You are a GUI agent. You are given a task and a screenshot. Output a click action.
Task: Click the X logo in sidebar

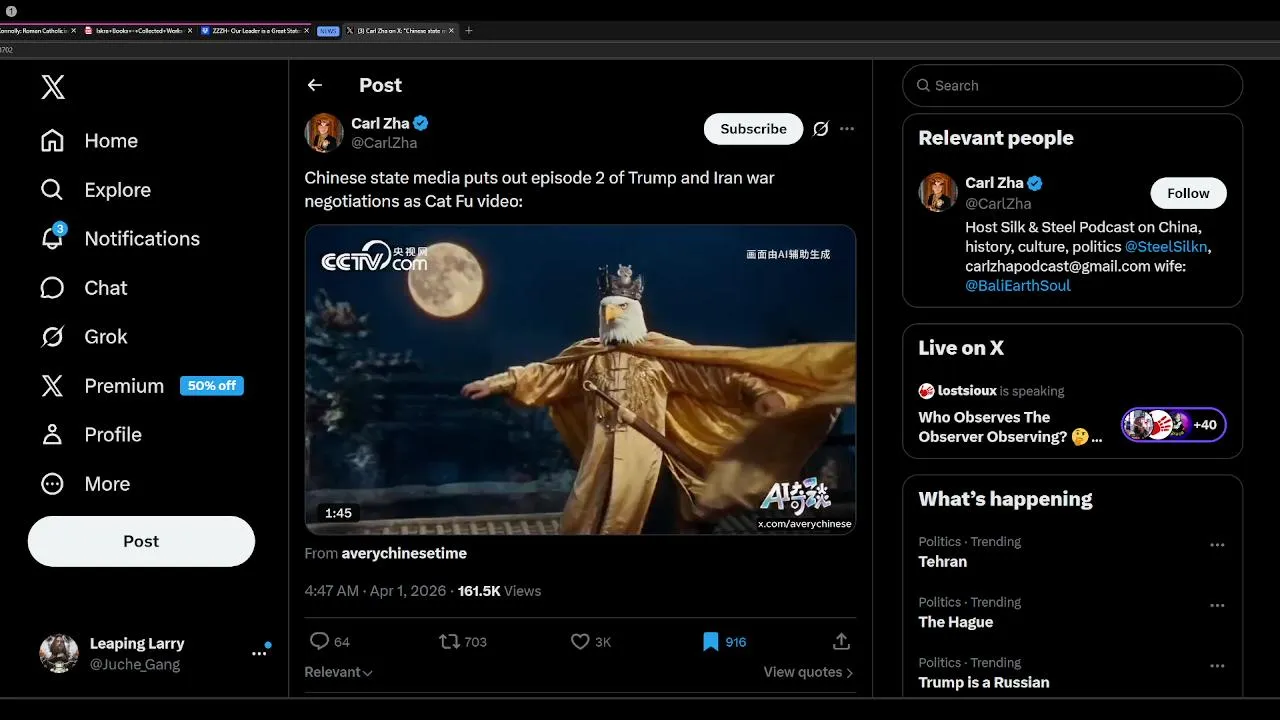tap(53, 87)
